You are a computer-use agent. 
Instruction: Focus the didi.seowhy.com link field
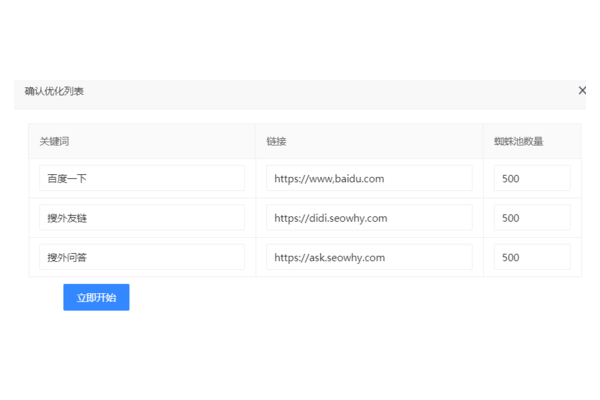pyautogui.click(x=369, y=218)
